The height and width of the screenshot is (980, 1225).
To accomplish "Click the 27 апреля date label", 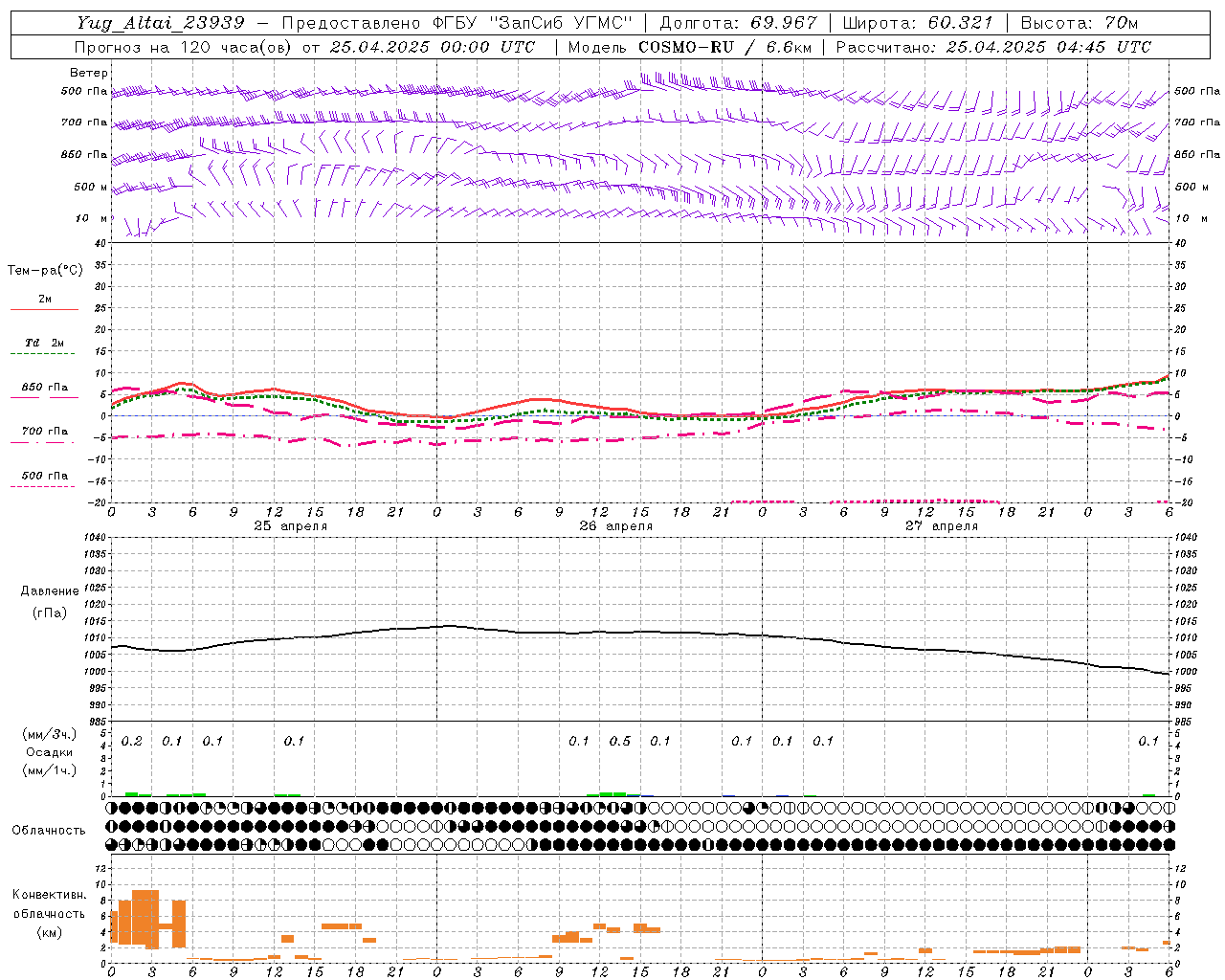I will (942, 526).
